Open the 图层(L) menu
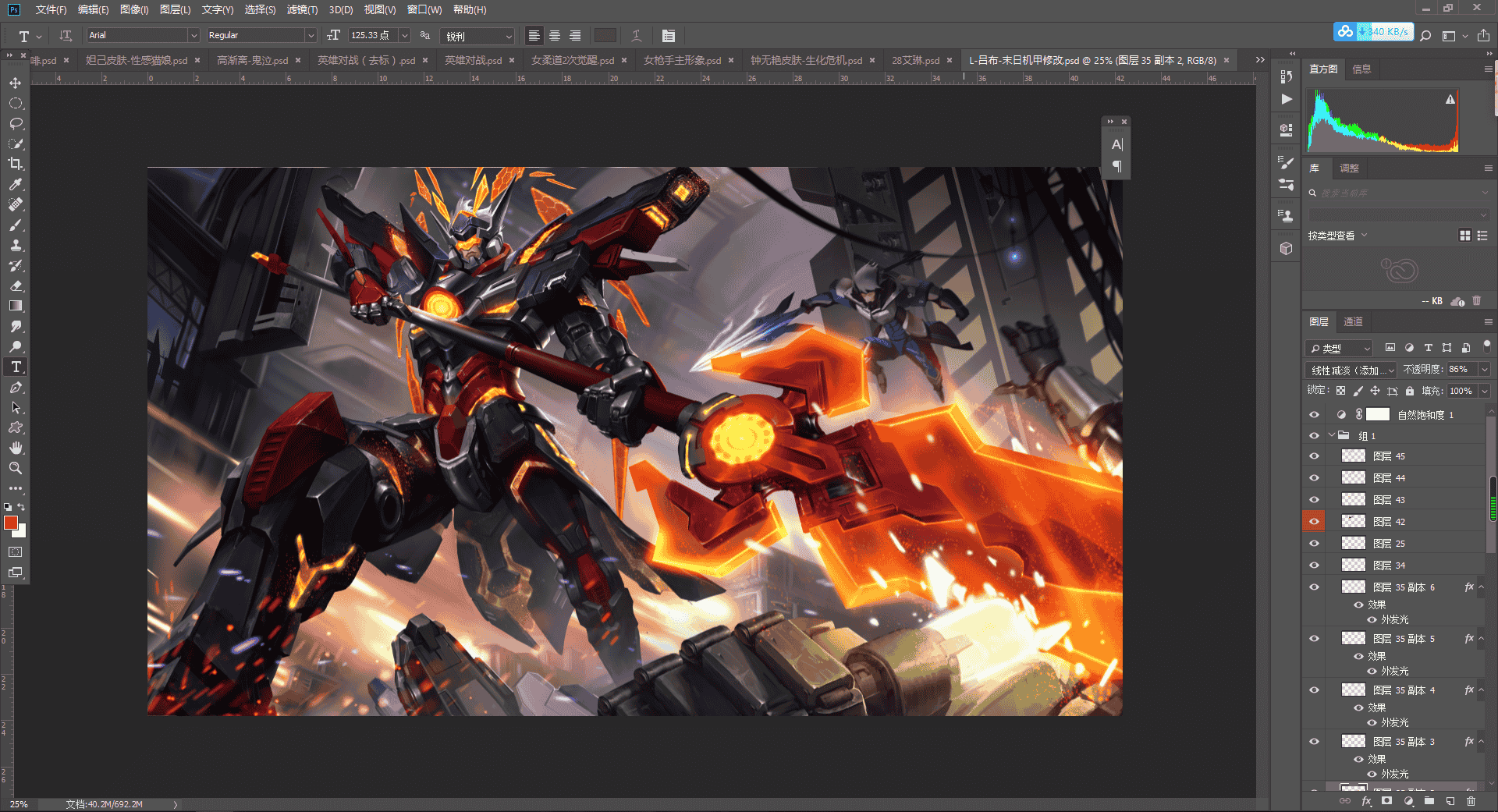This screenshot has height=812, width=1498. pyautogui.click(x=175, y=9)
